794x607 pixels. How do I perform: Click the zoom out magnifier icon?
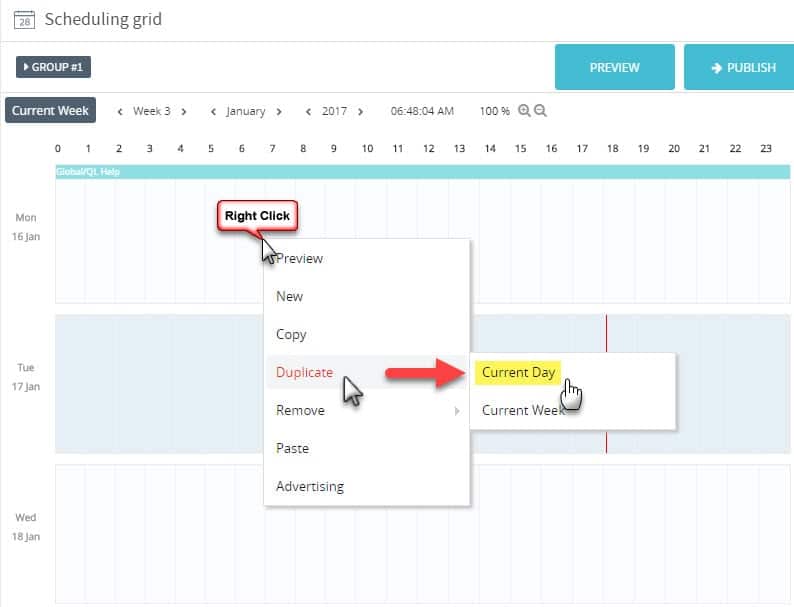click(x=540, y=110)
